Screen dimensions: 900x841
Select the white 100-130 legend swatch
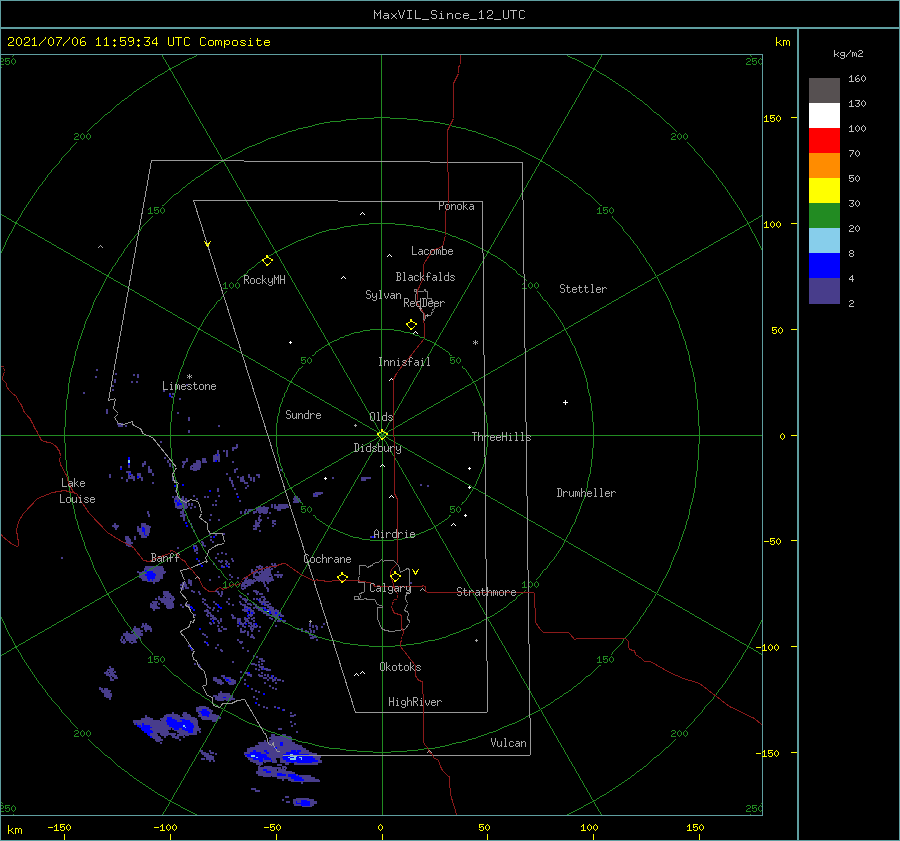coord(824,116)
